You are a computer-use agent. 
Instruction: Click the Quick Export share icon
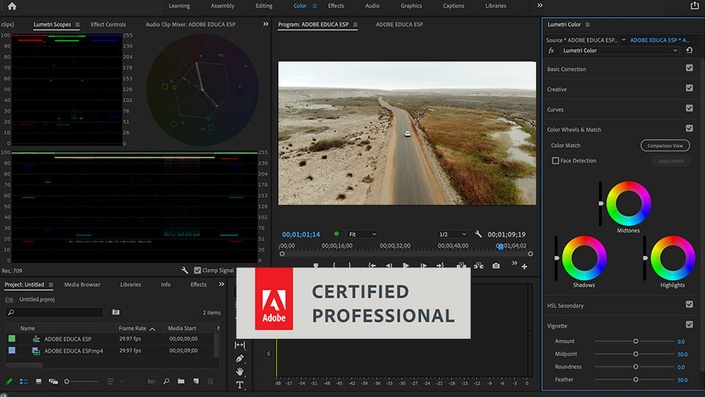click(695, 6)
